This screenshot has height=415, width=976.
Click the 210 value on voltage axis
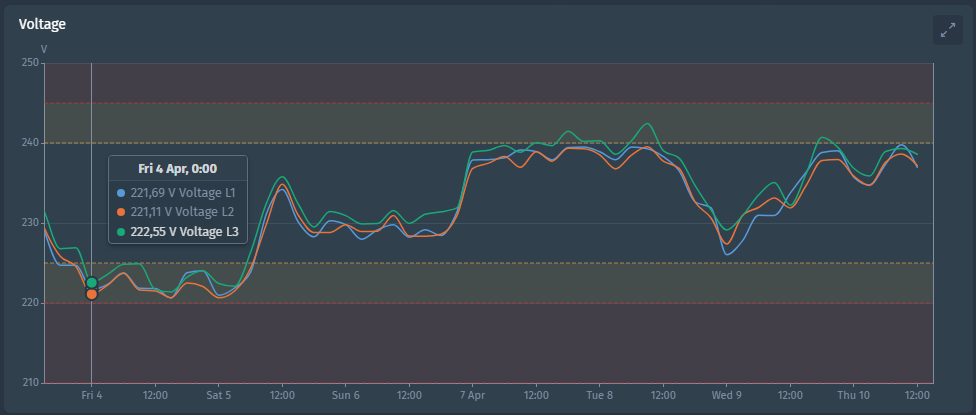point(28,382)
